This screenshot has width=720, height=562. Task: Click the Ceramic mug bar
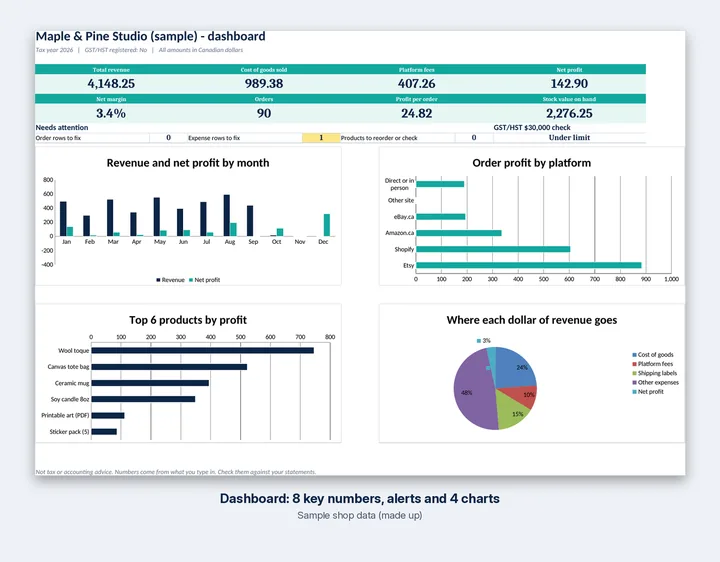[x=150, y=383]
